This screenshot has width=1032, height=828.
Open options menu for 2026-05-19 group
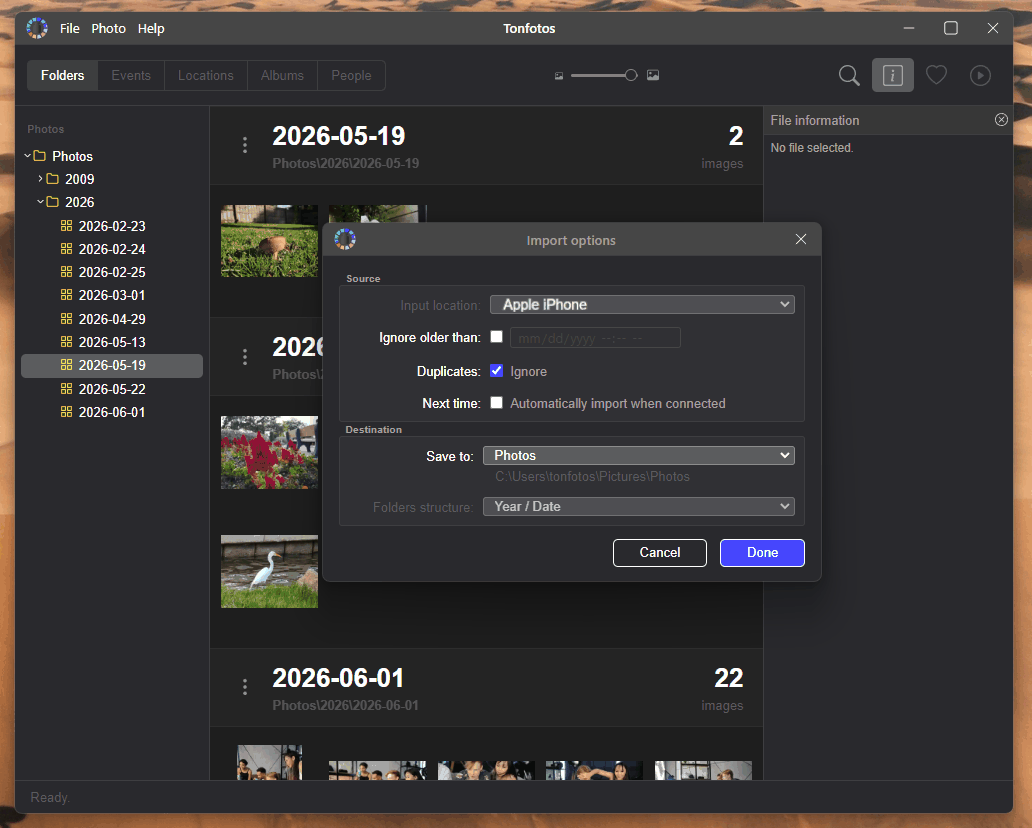(x=245, y=145)
